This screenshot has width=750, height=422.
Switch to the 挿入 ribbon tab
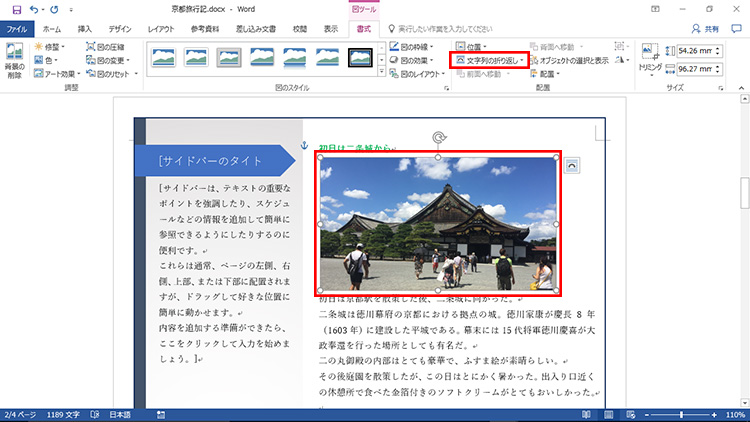pyautogui.click(x=85, y=29)
